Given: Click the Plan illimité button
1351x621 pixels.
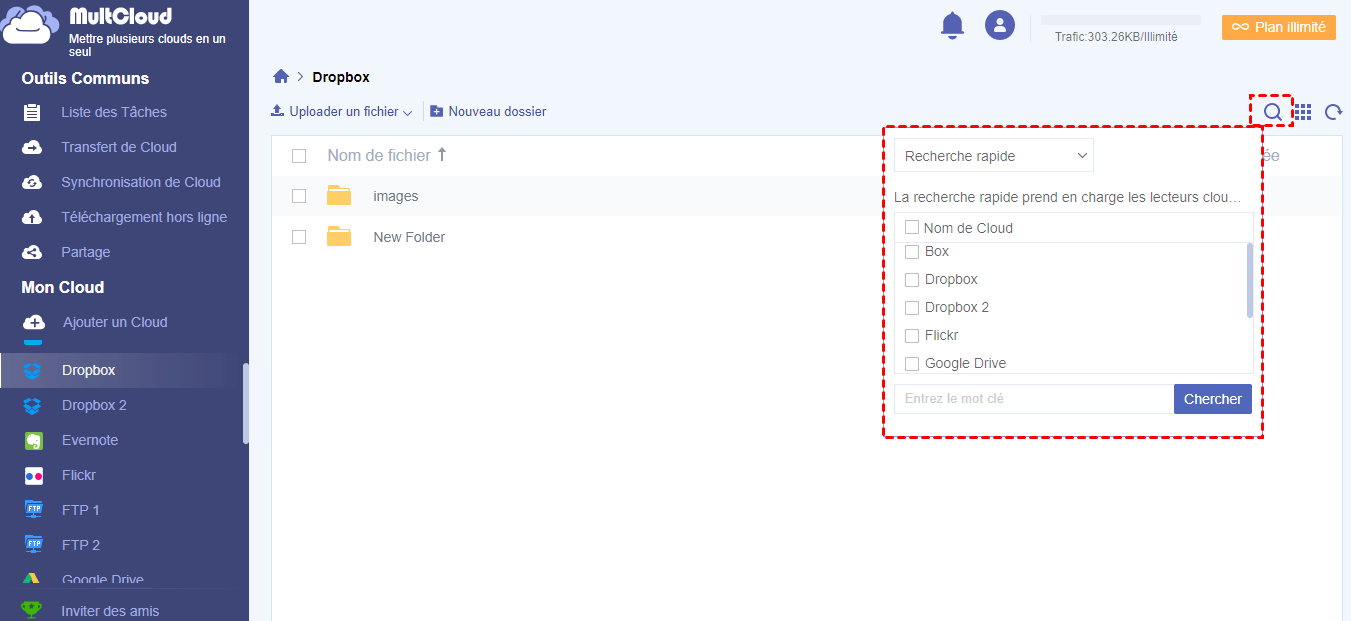Looking at the screenshot, I should 1279,27.
